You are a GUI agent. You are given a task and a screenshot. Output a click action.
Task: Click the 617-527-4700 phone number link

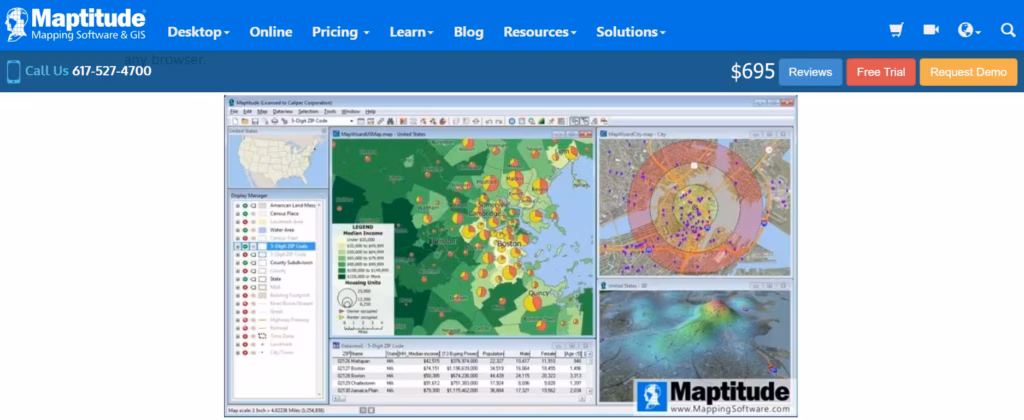[x=112, y=71]
